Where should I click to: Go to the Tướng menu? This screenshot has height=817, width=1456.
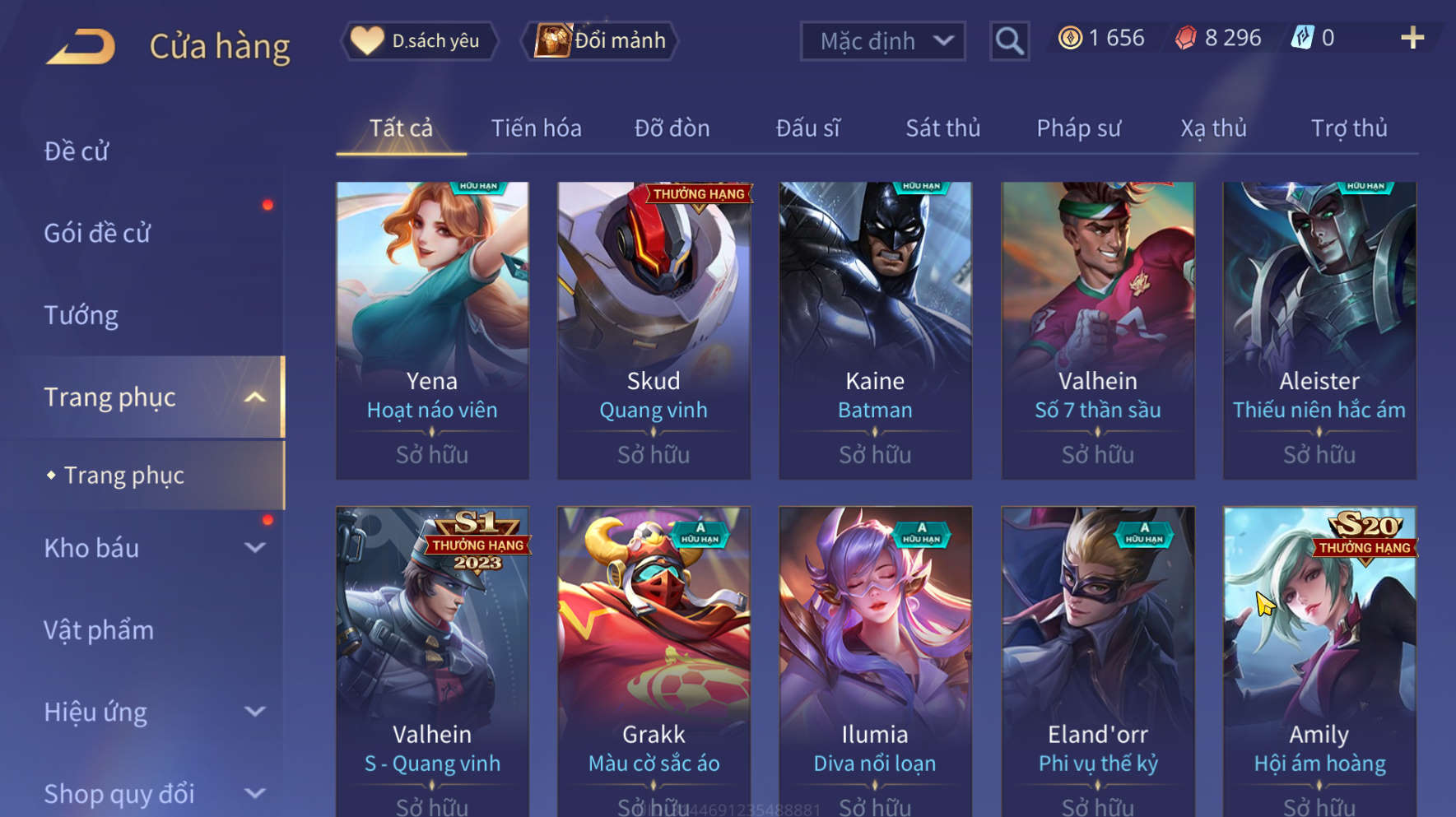click(81, 316)
